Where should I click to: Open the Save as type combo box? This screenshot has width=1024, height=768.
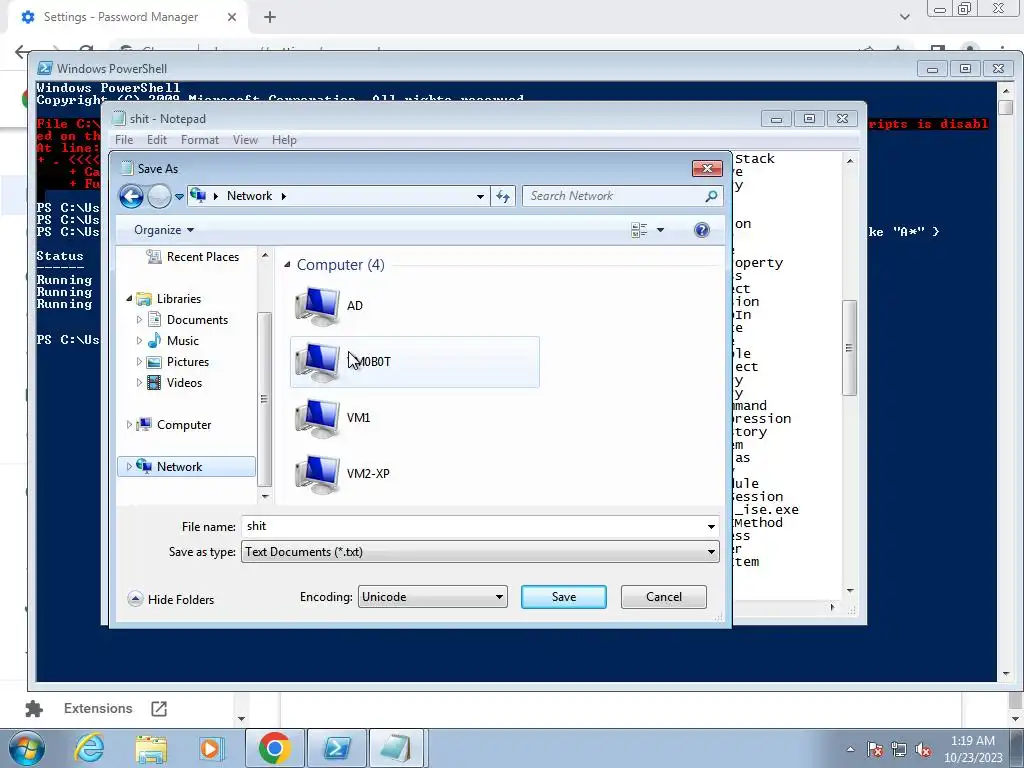pyautogui.click(x=480, y=552)
